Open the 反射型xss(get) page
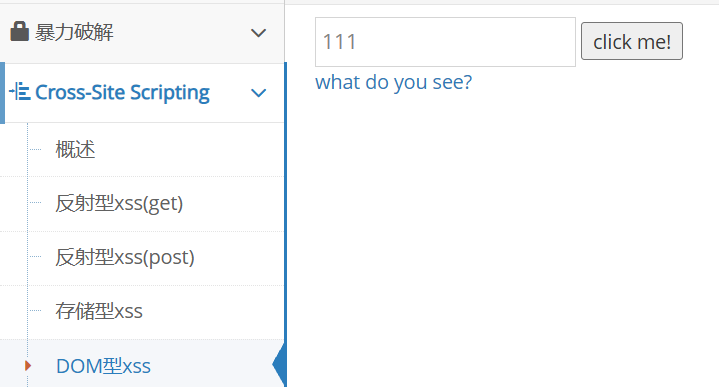Screen dimensions: 719x387 [x=119, y=203]
